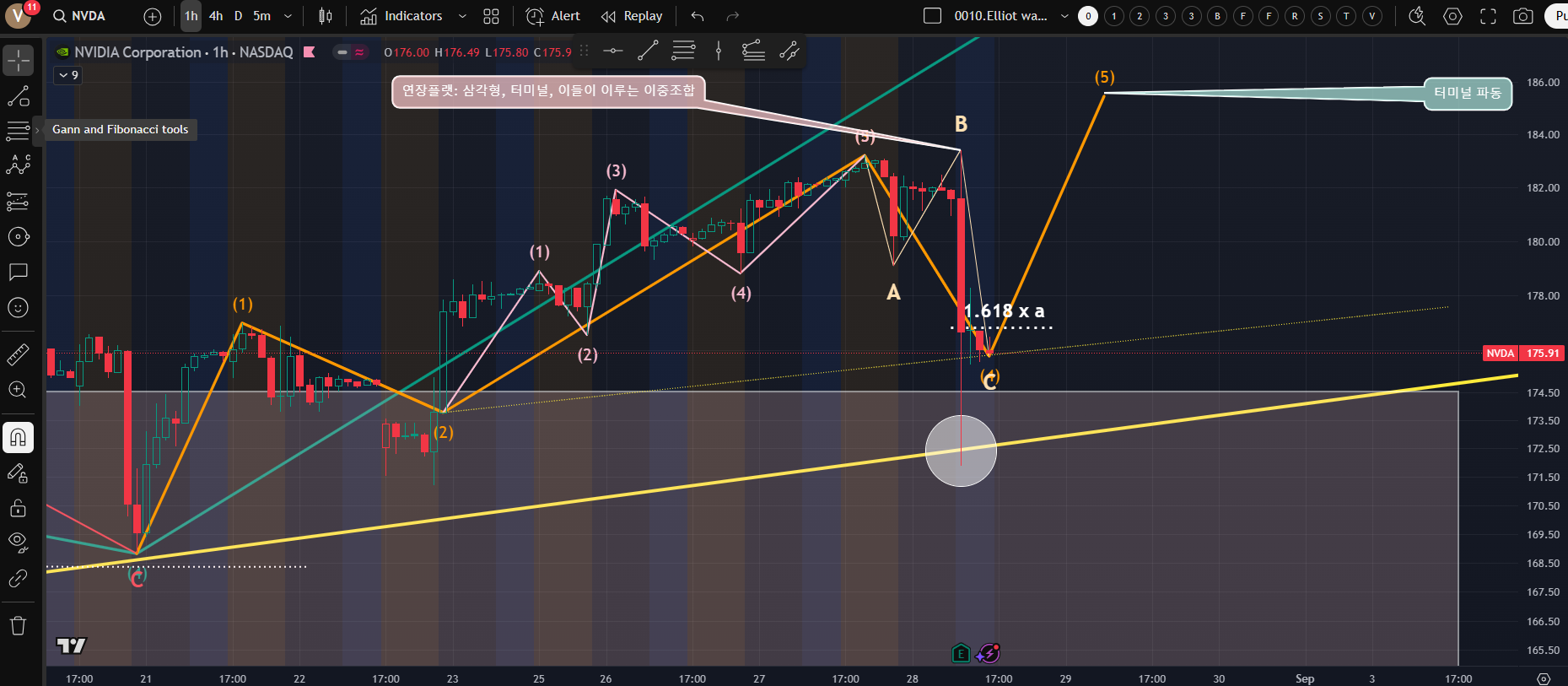Viewport: 1568px width, 686px height.
Task: Open time axis settings gear
Action: click(x=1544, y=678)
